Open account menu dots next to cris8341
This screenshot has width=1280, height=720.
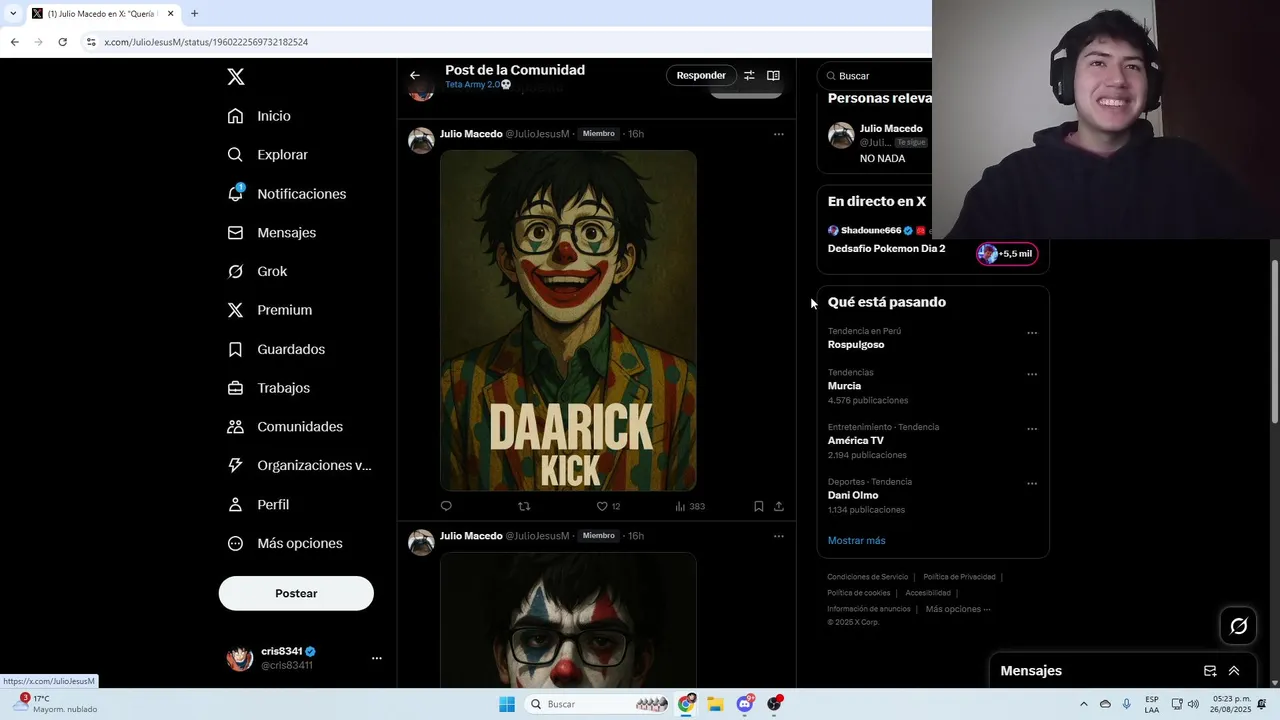point(377,658)
